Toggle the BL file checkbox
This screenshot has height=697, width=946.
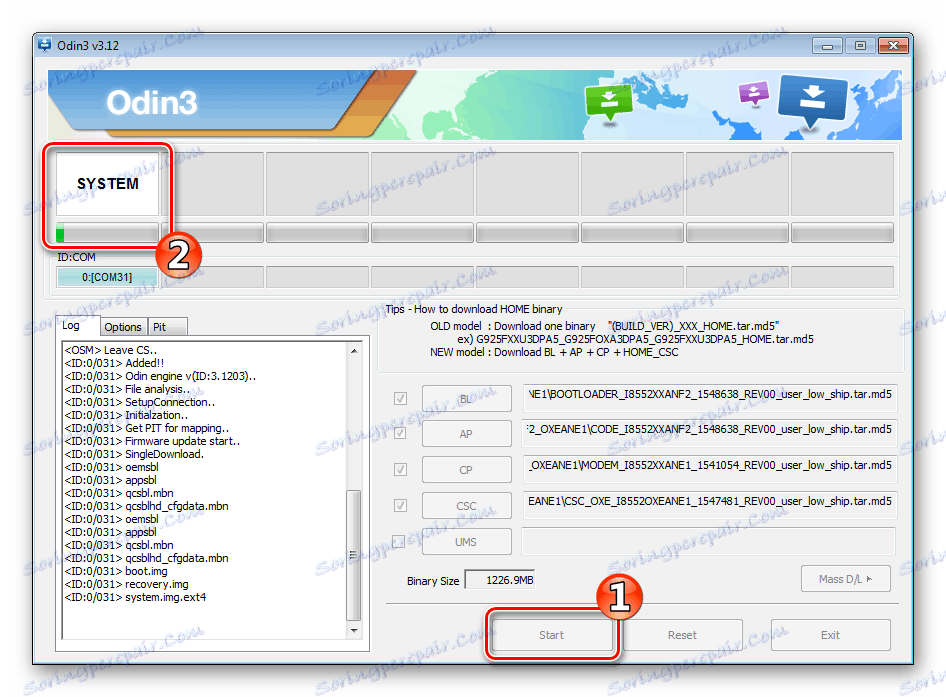click(400, 398)
